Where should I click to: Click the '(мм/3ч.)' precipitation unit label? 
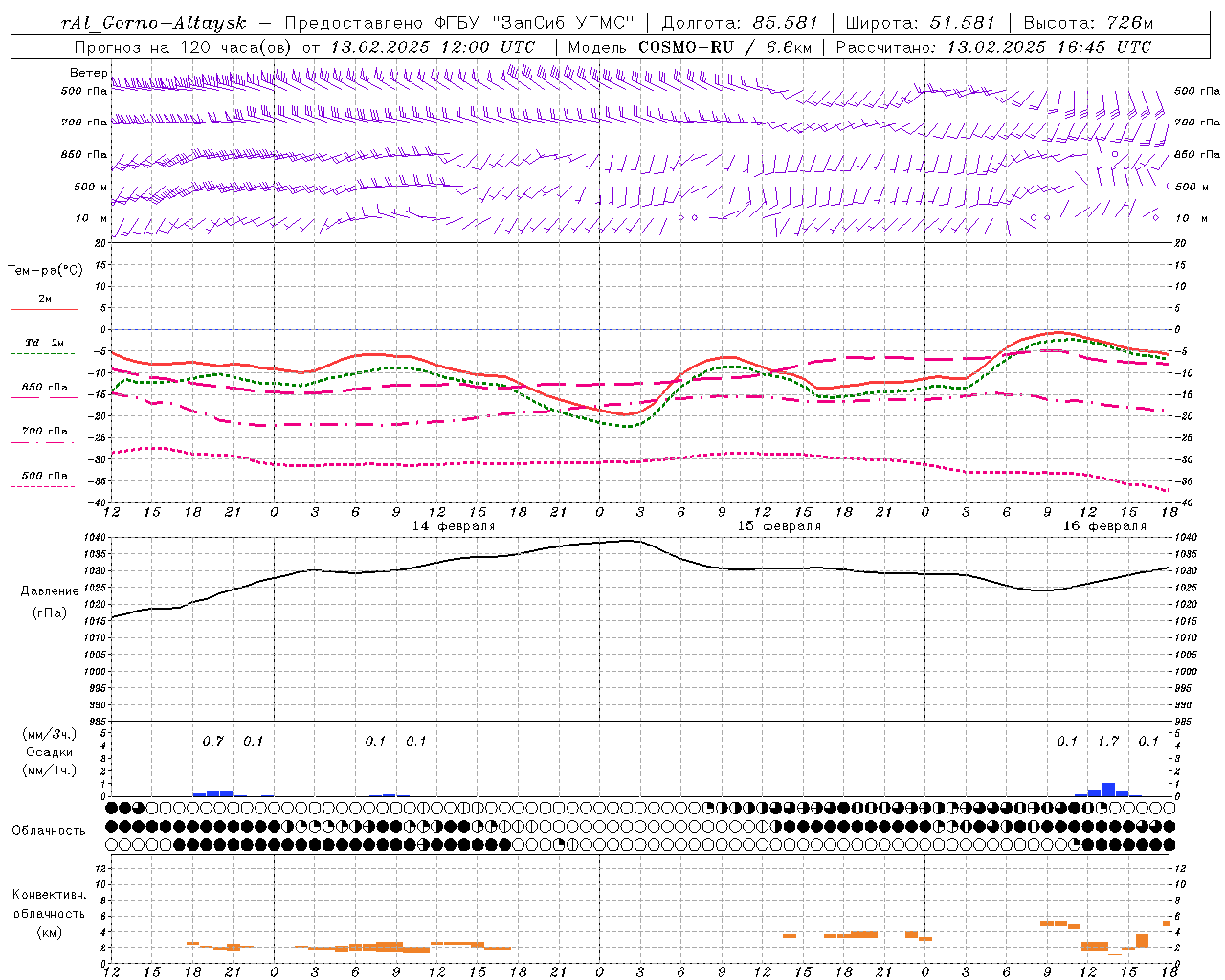[50, 734]
